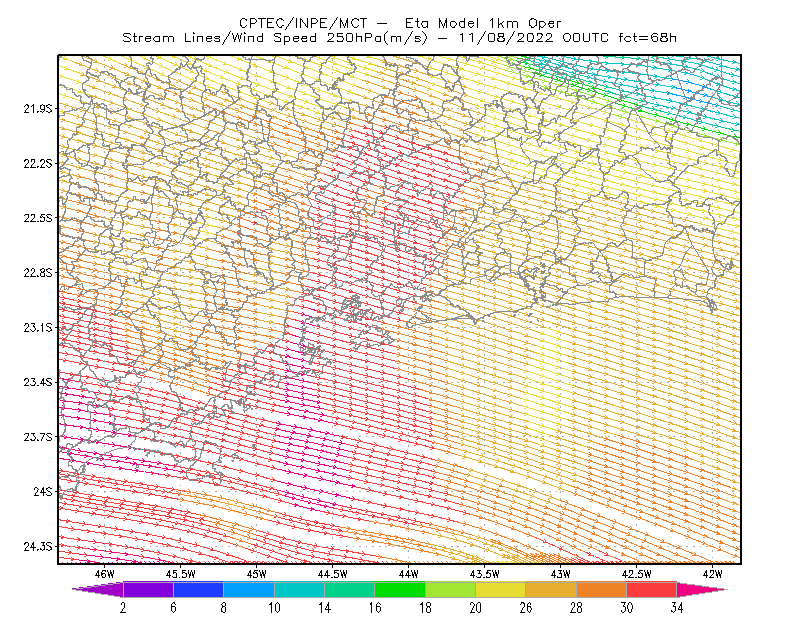Click the latitude label "23.1S"
This screenshot has height=618, width=800.
[38, 327]
